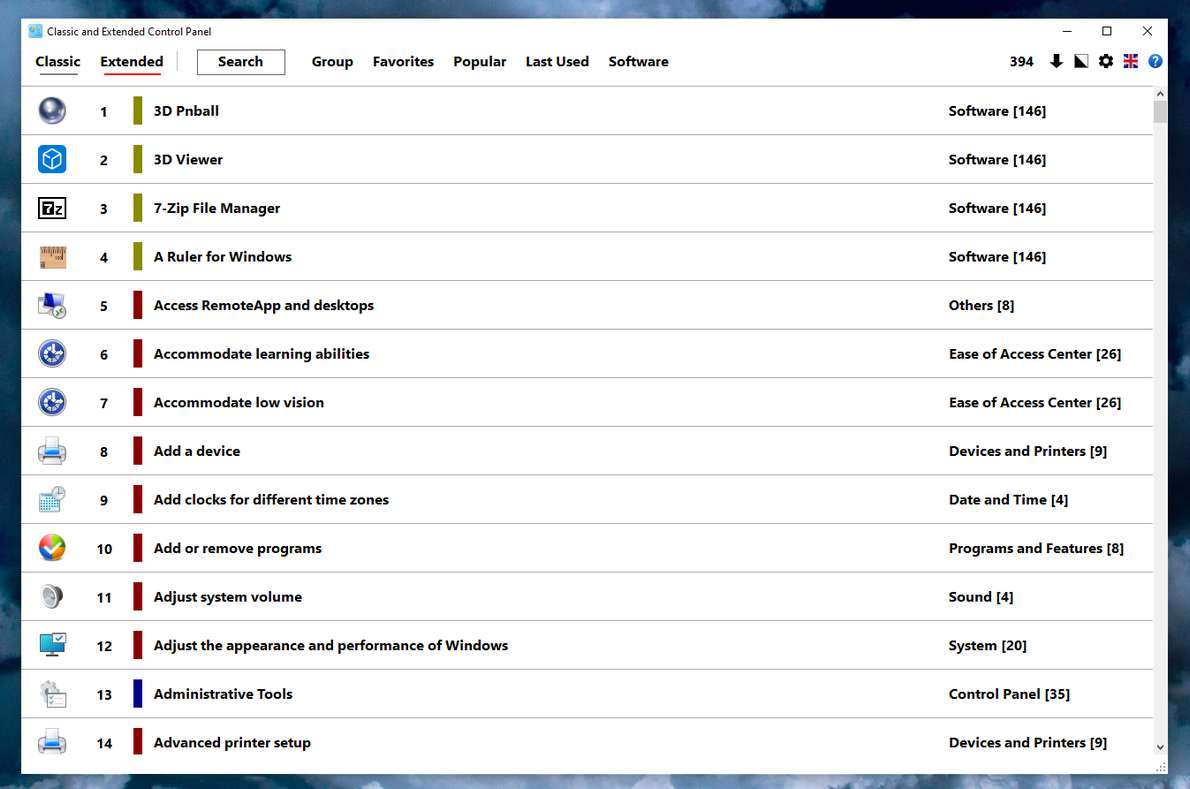This screenshot has width=1190, height=789.
Task: Open the Group view
Action: (332, 61)
